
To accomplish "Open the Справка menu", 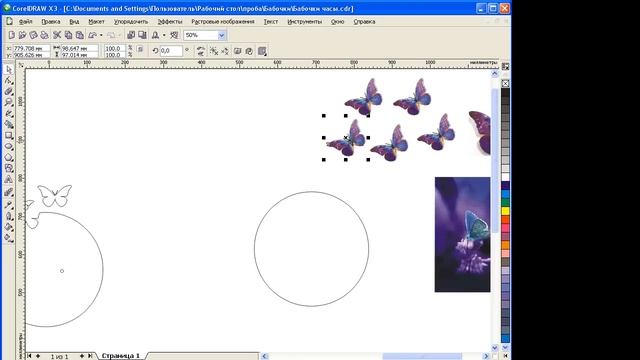I will [x=364, y=22].
